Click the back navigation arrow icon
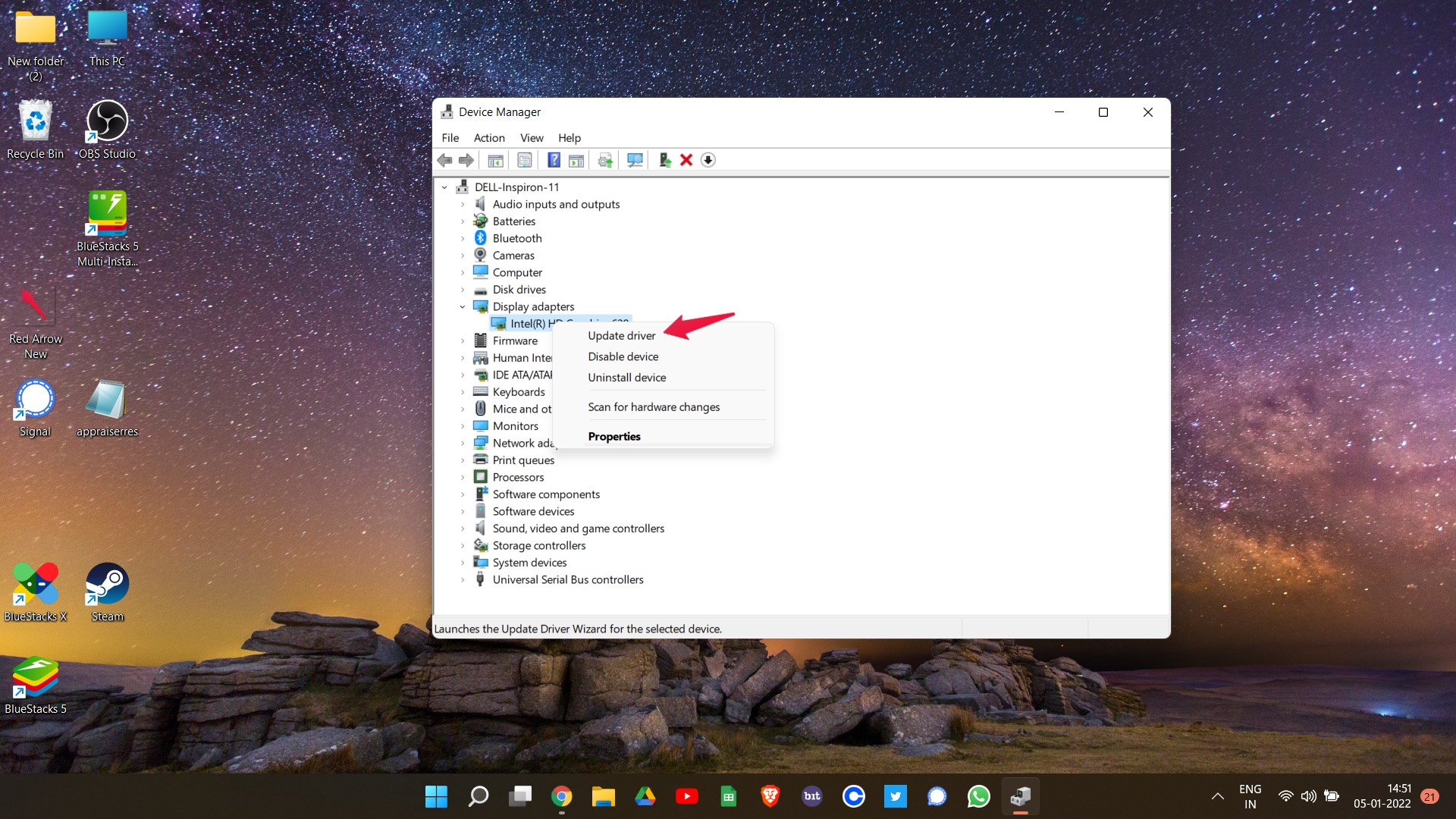1456x819 pixels. click(443, 160)
